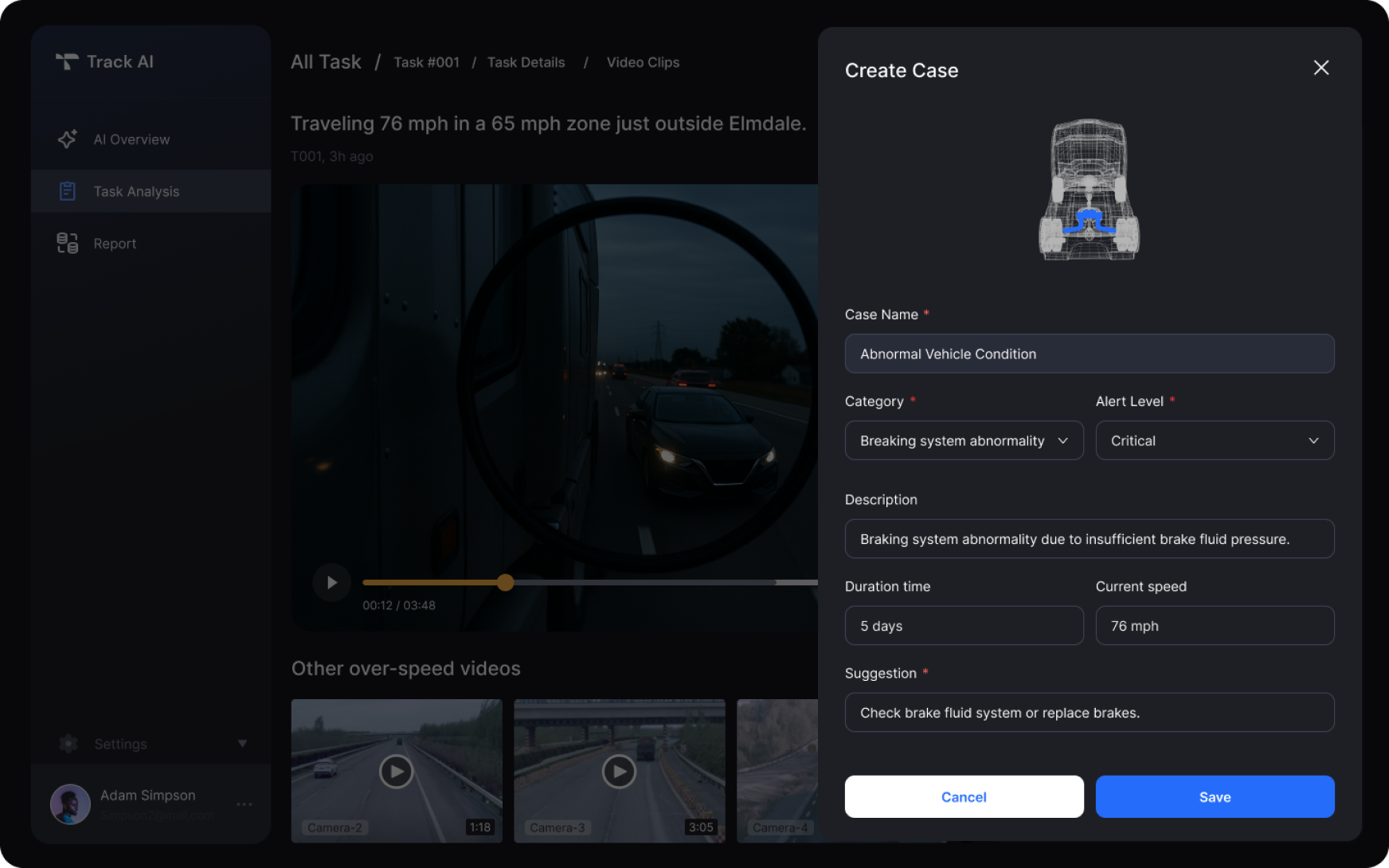Go to Task #001 breadcrumb
The image size is (1389, 868).
coord(426,62)
